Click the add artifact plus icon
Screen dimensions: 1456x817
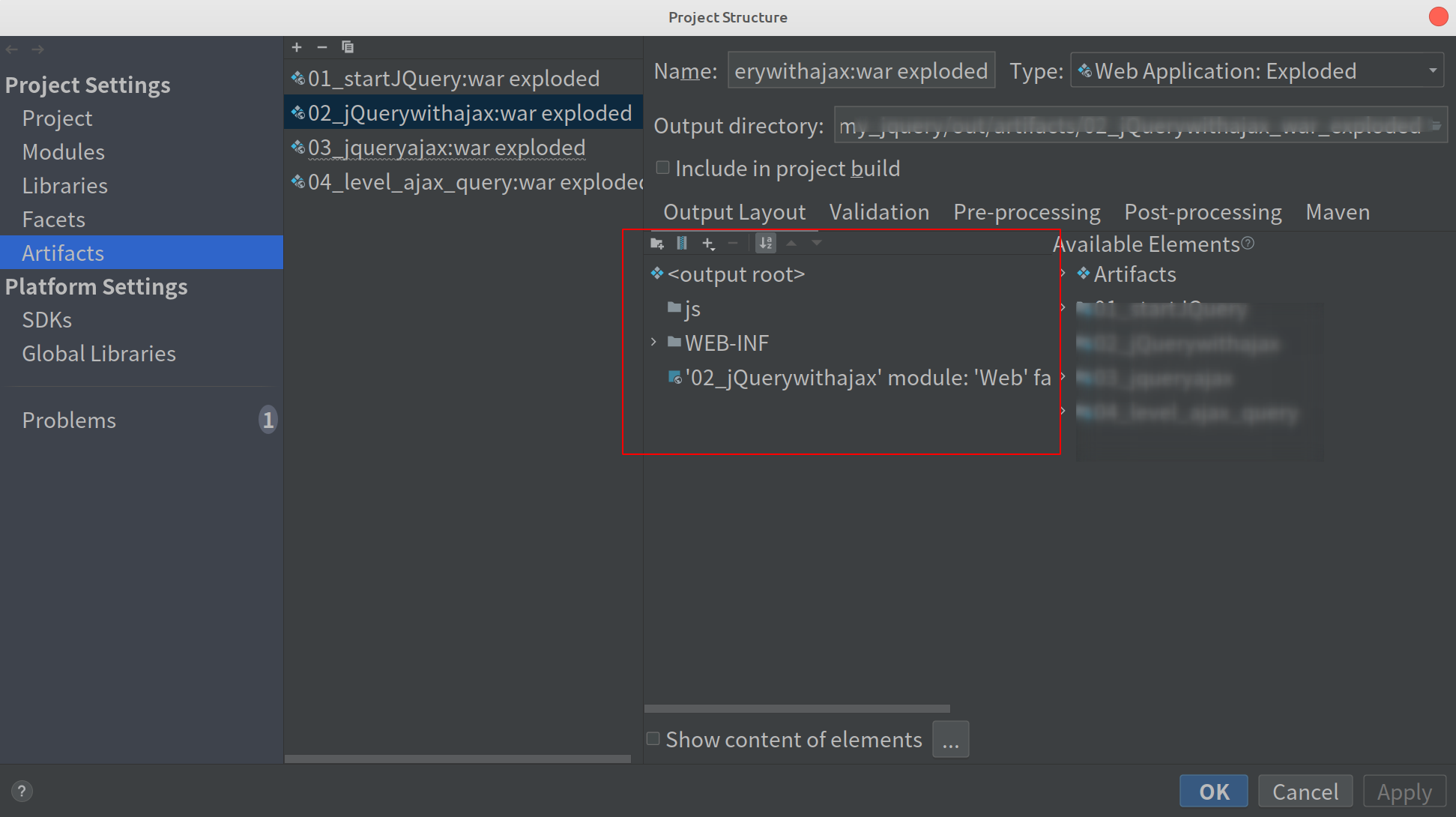pos(297,47)
